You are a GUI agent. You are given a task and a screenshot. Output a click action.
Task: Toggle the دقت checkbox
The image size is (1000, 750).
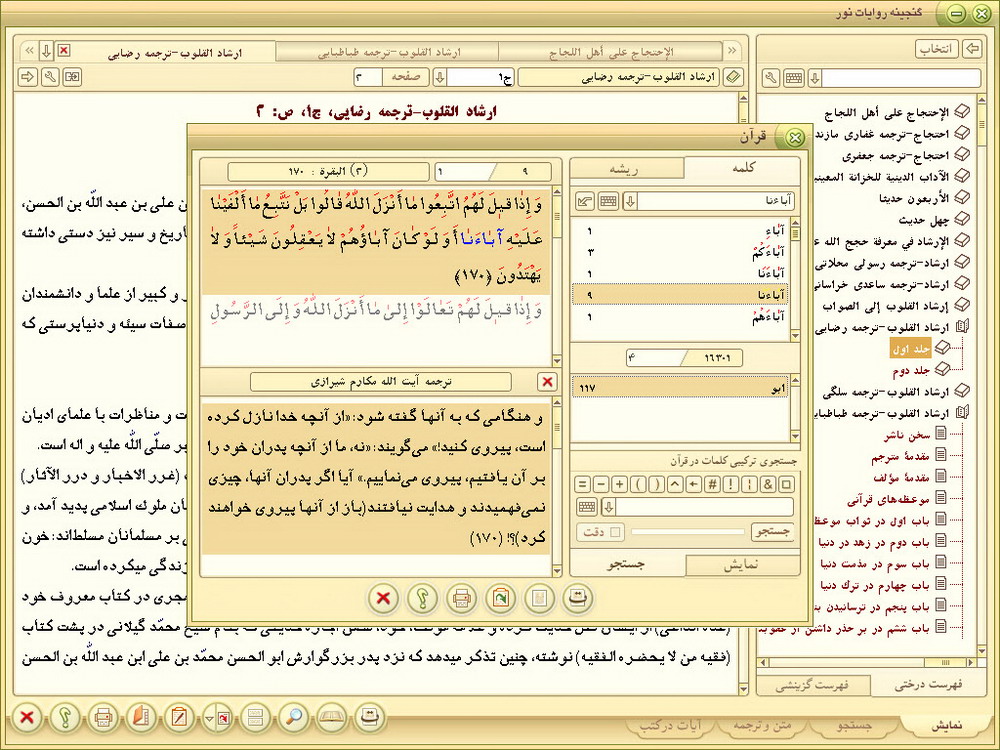point(615,532)
